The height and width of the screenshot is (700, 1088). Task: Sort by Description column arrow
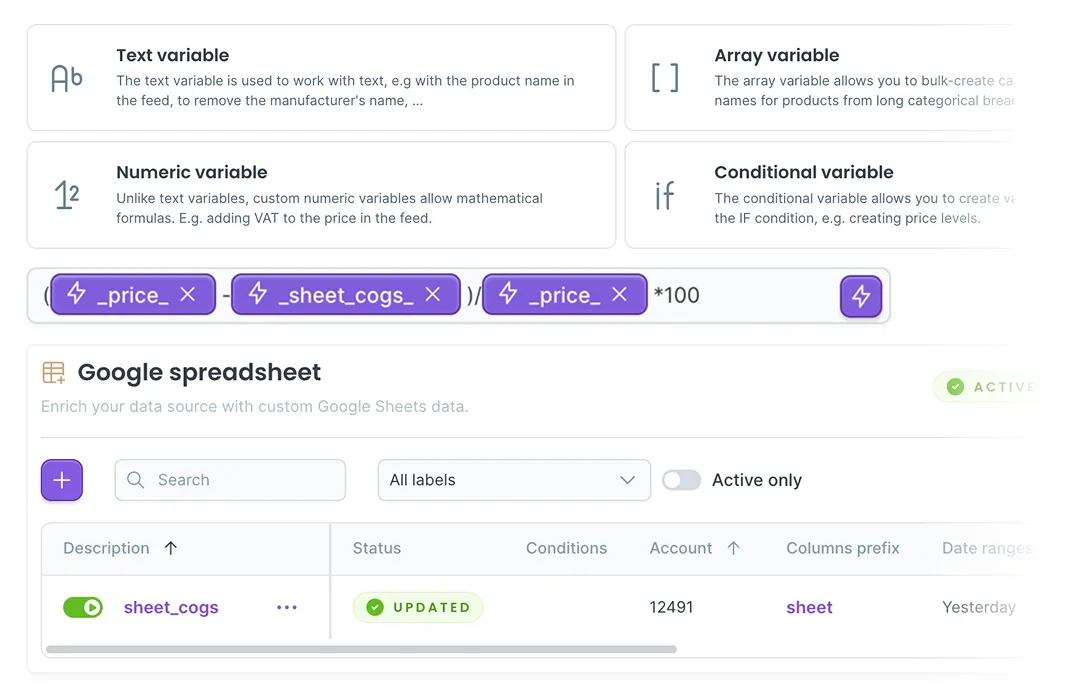(x=171, y=548)
